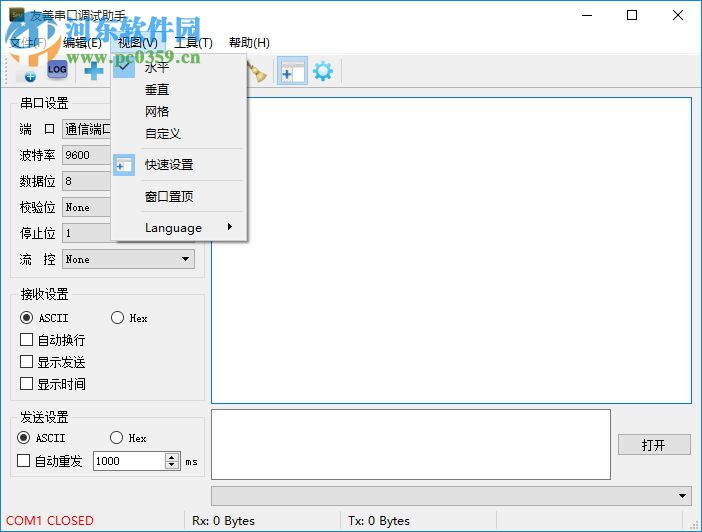Click the LOG toolbar icon
The image size is (702, 532).
click(57, 70)
